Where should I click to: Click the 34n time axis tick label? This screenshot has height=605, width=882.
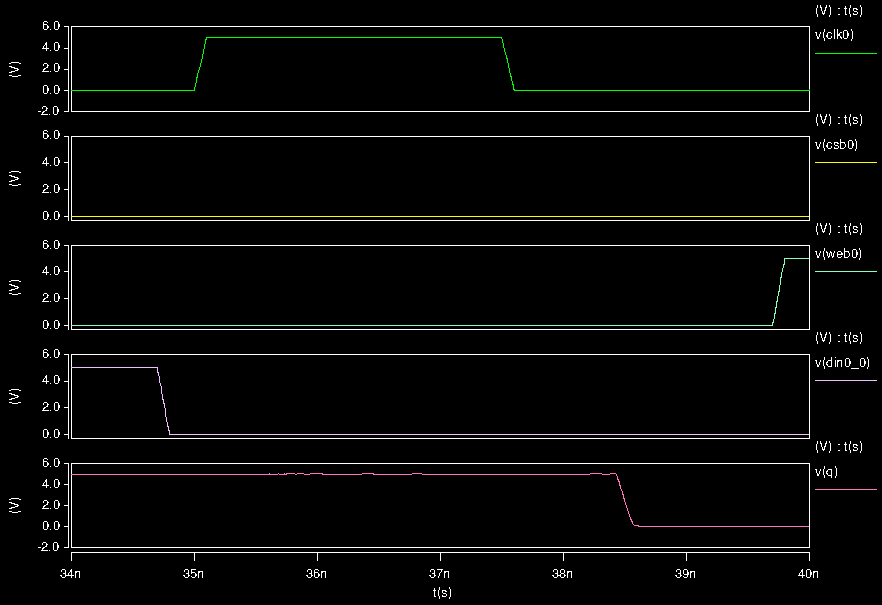point(68,573)
